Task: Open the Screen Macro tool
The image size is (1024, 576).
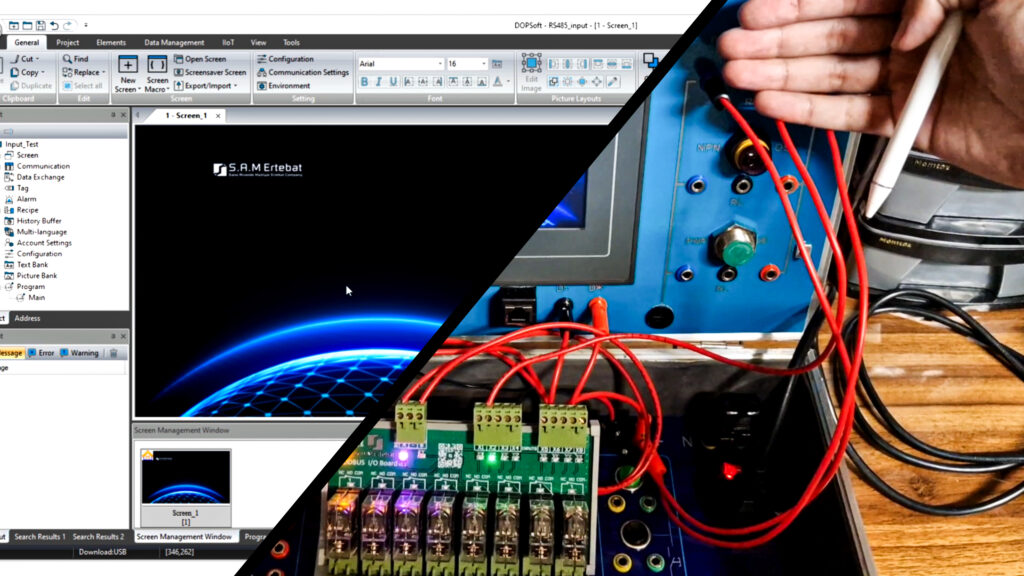Action: [157, 66]
